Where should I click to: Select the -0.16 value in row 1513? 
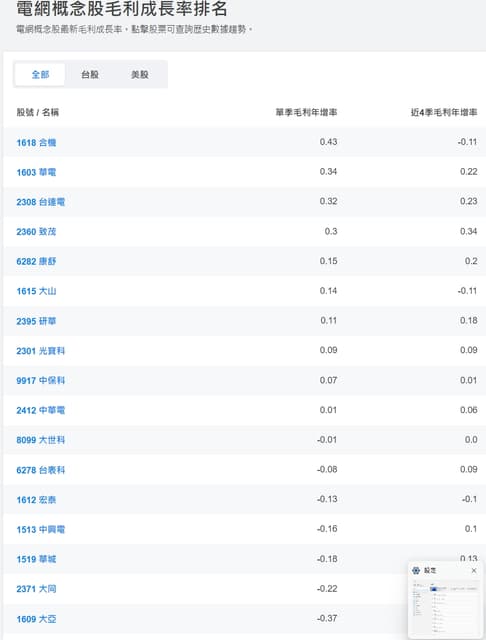[327, 529]
